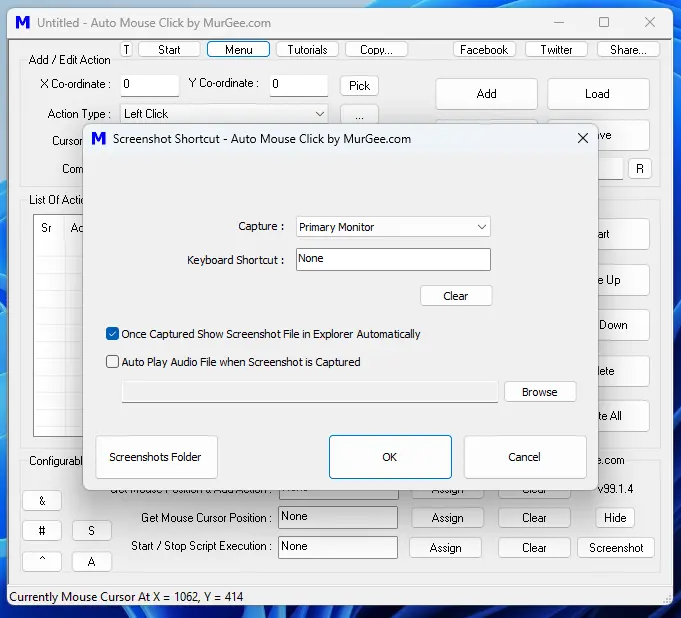Clear the keyboard shortcut in dialog
This screenshot has width=681, height=618.
456,296
